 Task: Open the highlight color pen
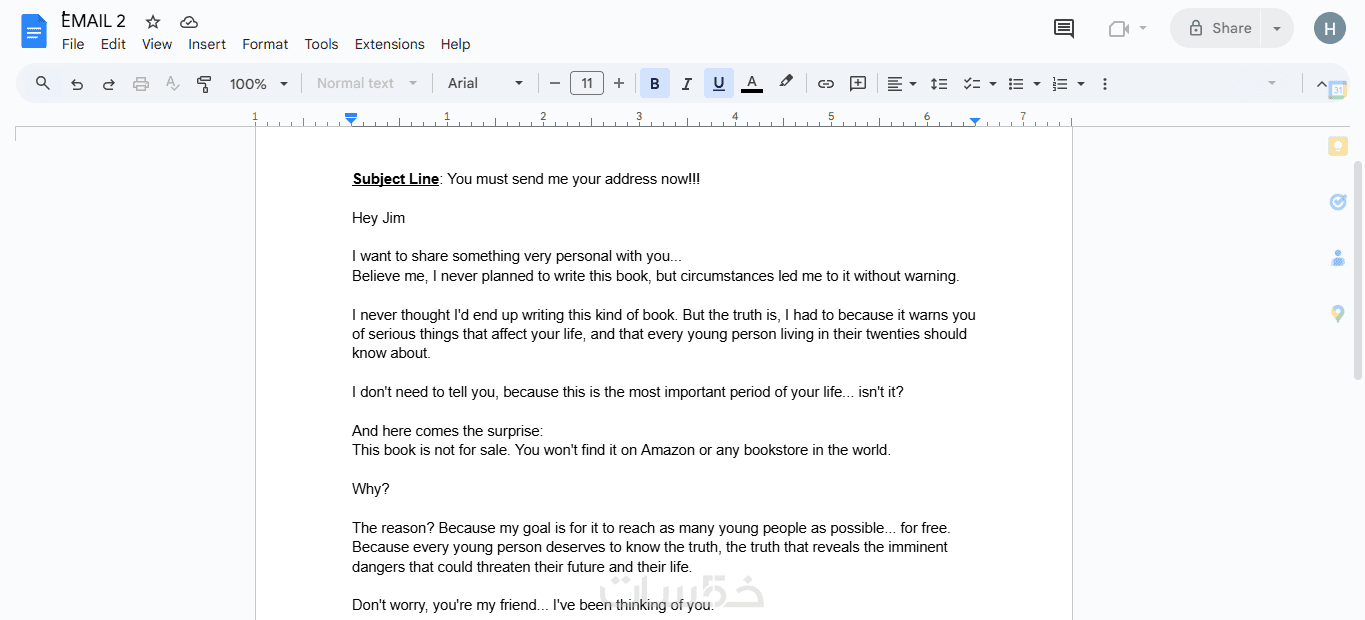pyautogui.click(x=786, y=83)
